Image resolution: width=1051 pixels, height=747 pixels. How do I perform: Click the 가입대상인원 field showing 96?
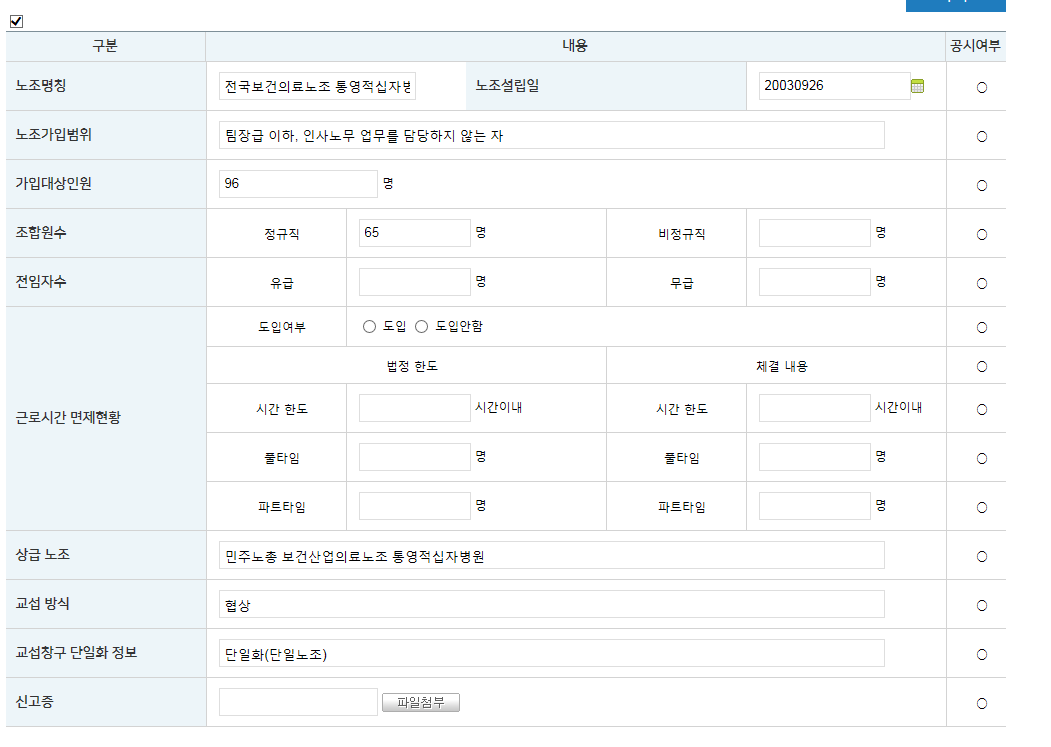297,184
